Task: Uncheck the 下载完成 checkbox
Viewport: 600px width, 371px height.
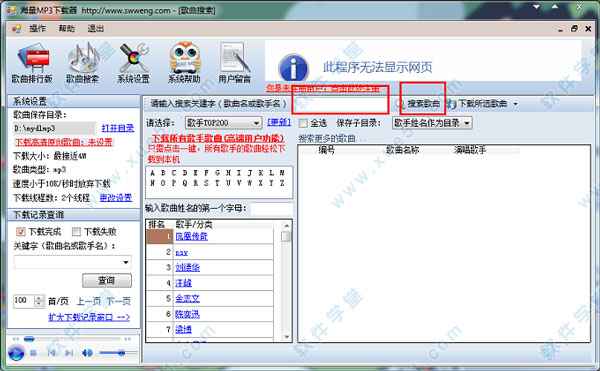Action: [21, 231]
